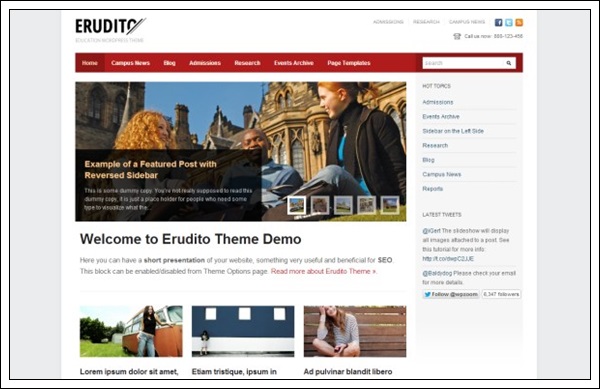Click the telephone icon beside Call us now
600x389 pixels.
[x=457, y=36]
